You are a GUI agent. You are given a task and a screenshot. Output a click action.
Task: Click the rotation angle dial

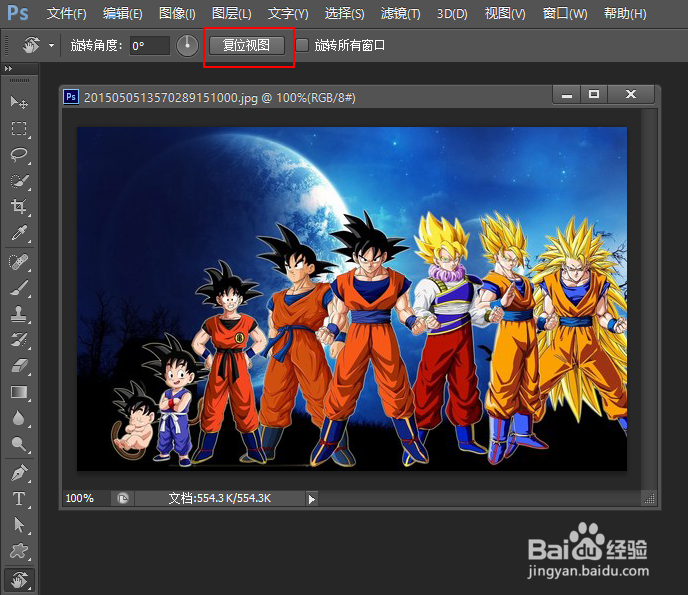[187, 46]
